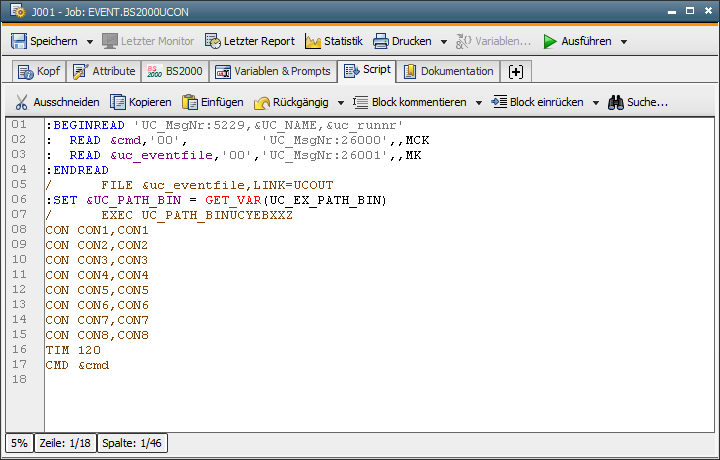
Task: Open the Speichern dropdown arrow
Action: 90,42
